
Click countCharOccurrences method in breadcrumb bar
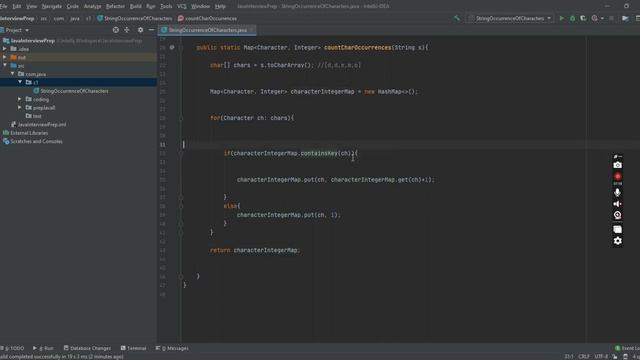pos(207,18)
